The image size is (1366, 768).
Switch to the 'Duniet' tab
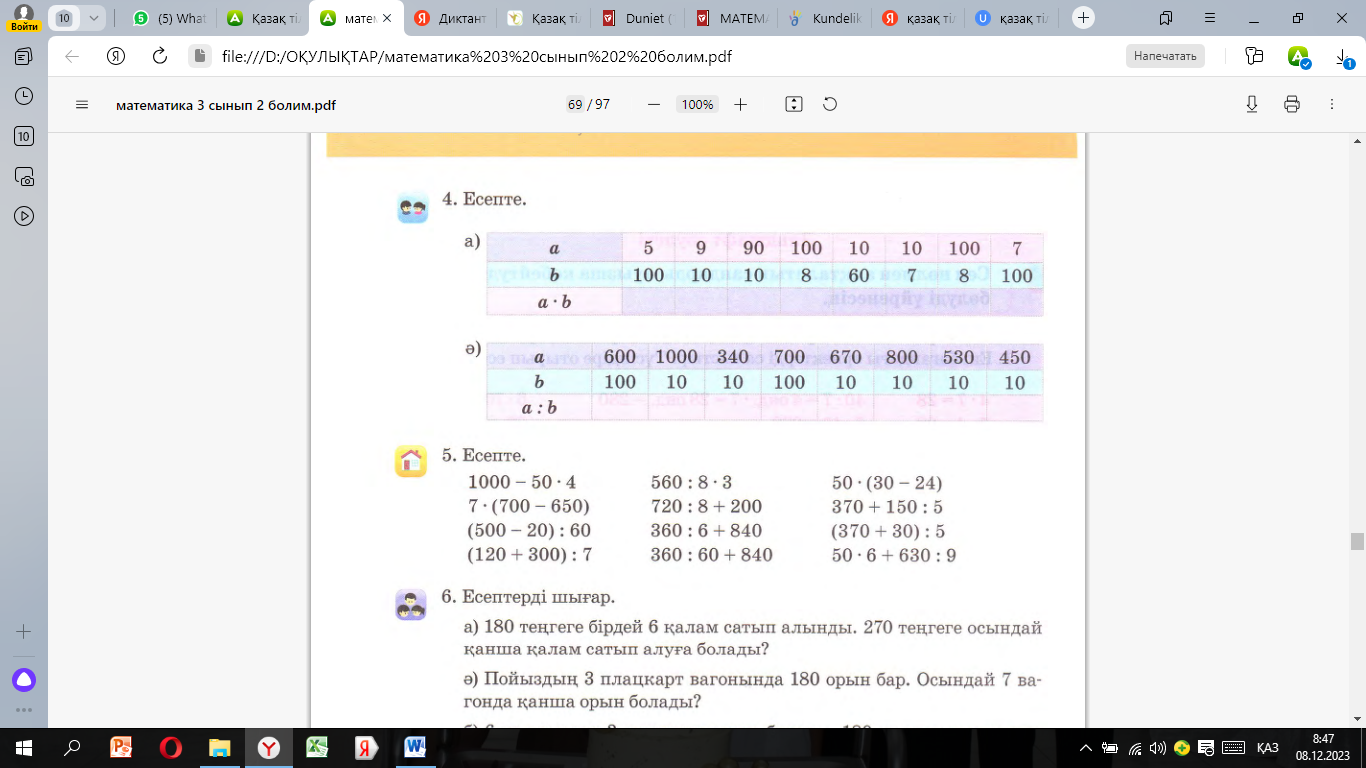pos(637,18)
